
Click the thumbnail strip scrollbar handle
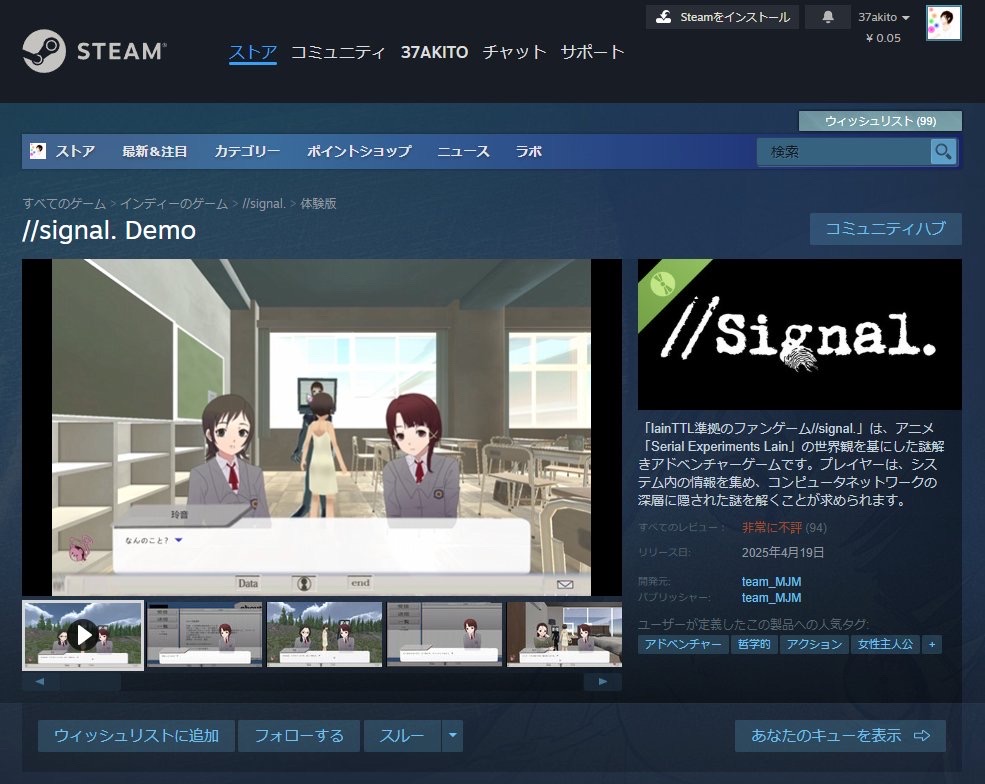pyautogui.click(x=90, y=682)
